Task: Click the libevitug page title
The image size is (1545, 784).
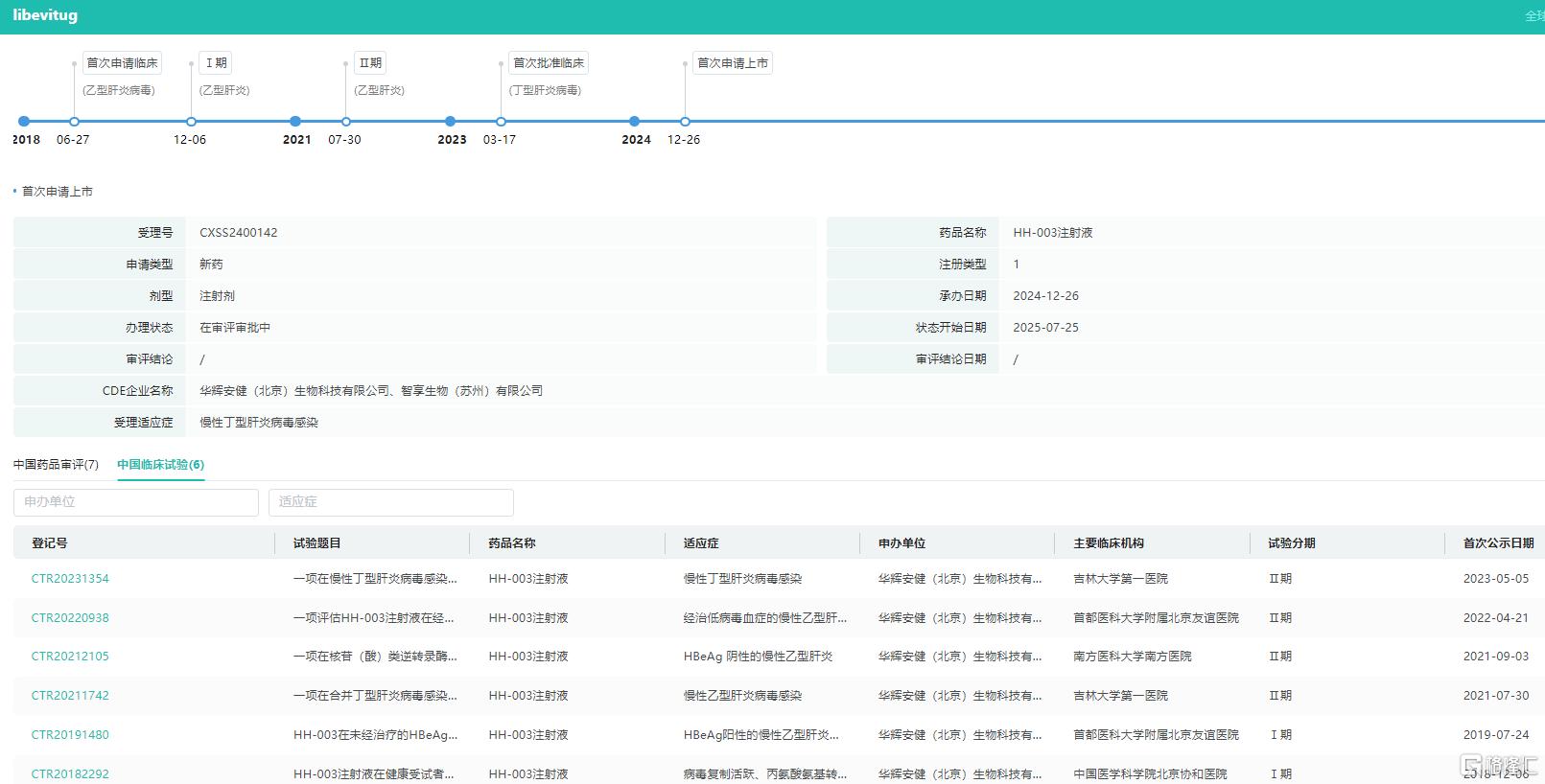Action: pyautogui.click(x=45, y=15)
